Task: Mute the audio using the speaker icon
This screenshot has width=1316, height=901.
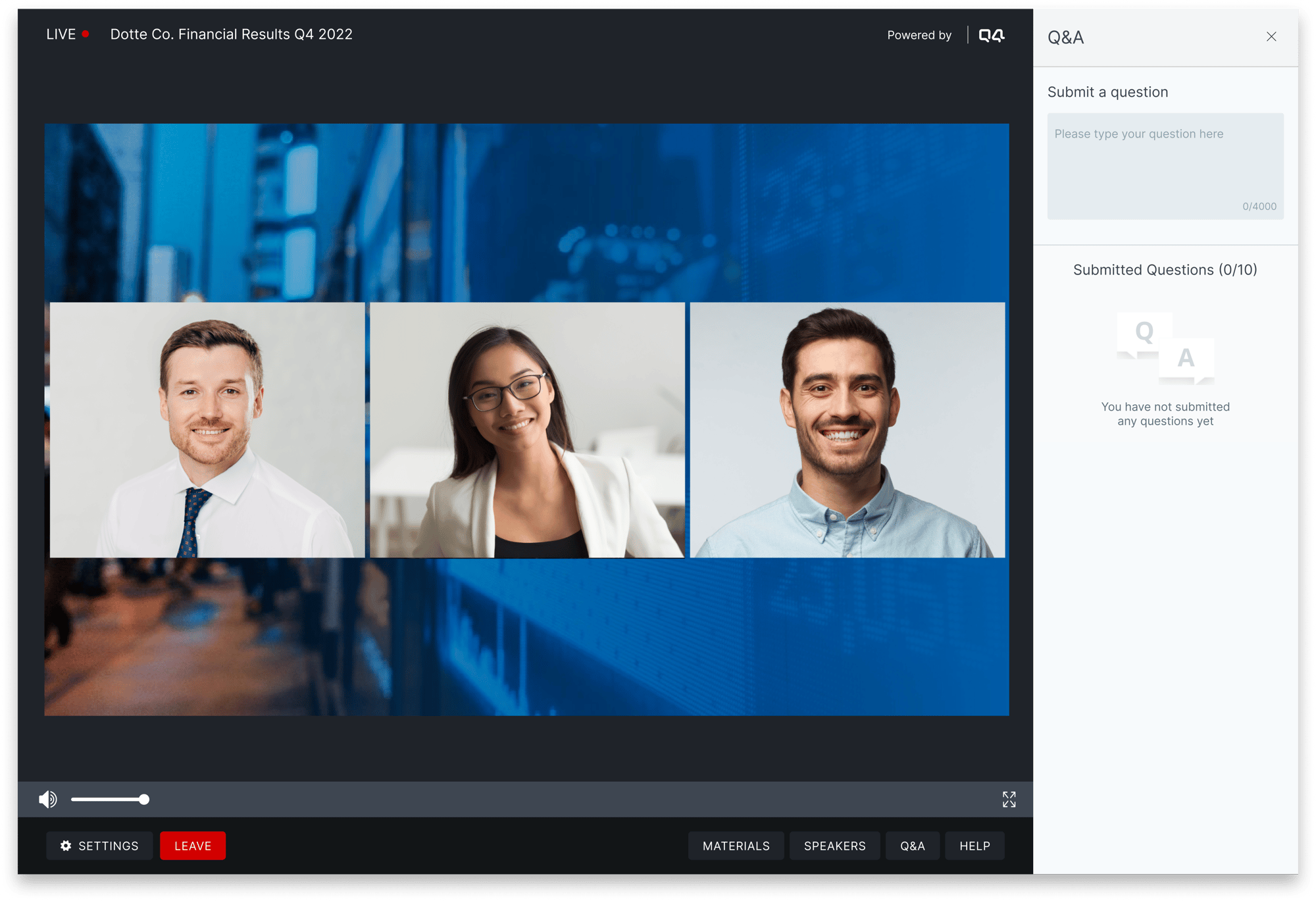Action: (49, 799)
